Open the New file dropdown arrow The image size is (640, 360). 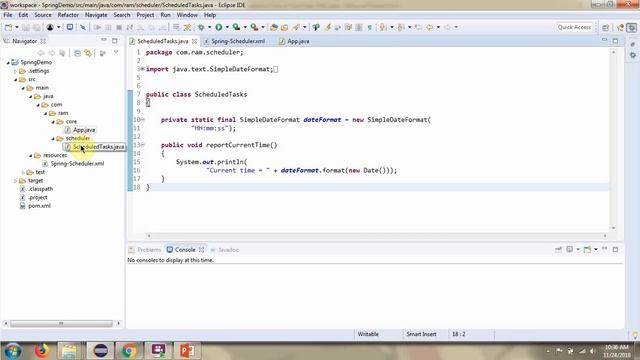[x=17, y=27]
